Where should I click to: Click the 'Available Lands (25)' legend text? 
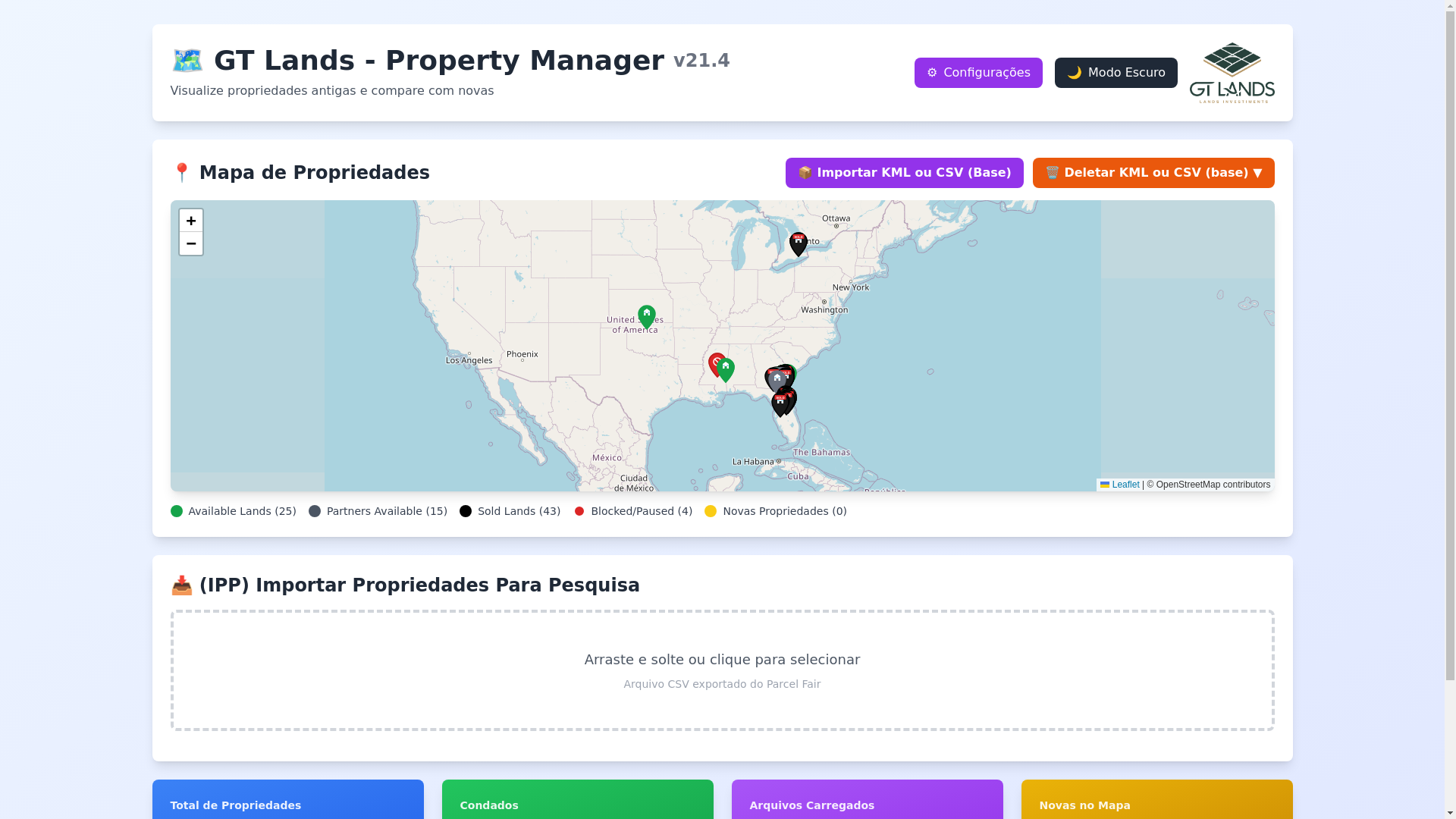pos(242,511)
